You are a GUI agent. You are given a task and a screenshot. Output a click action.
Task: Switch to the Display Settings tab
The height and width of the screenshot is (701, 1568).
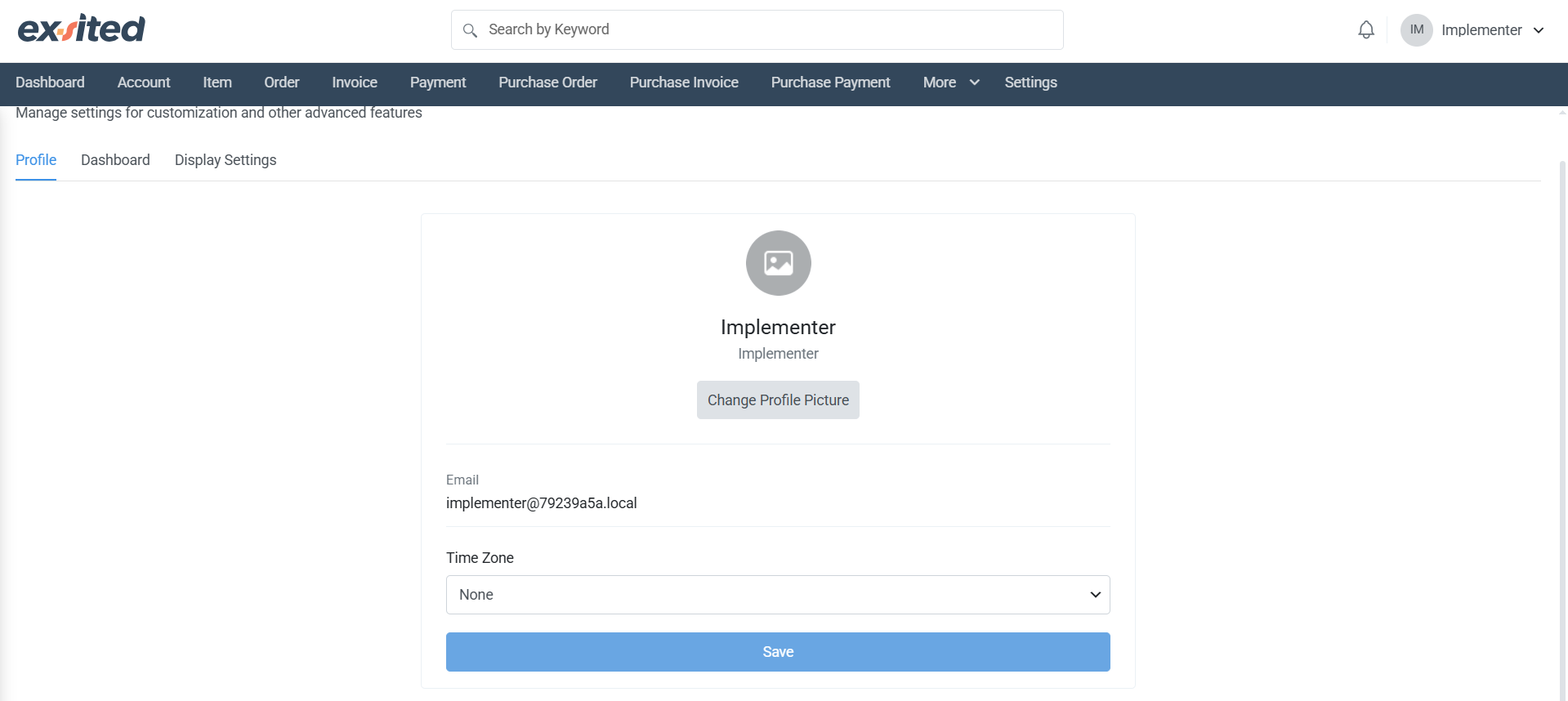click(226, 160)
